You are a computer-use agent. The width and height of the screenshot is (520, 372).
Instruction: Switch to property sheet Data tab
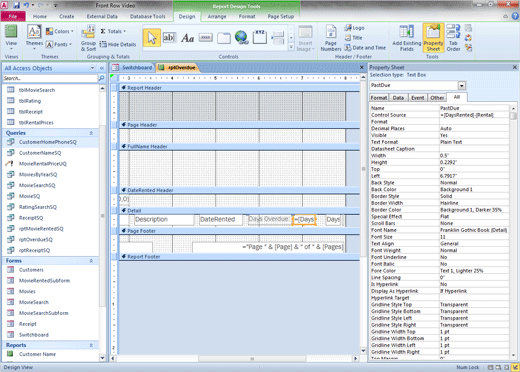(x=398, y=98)
